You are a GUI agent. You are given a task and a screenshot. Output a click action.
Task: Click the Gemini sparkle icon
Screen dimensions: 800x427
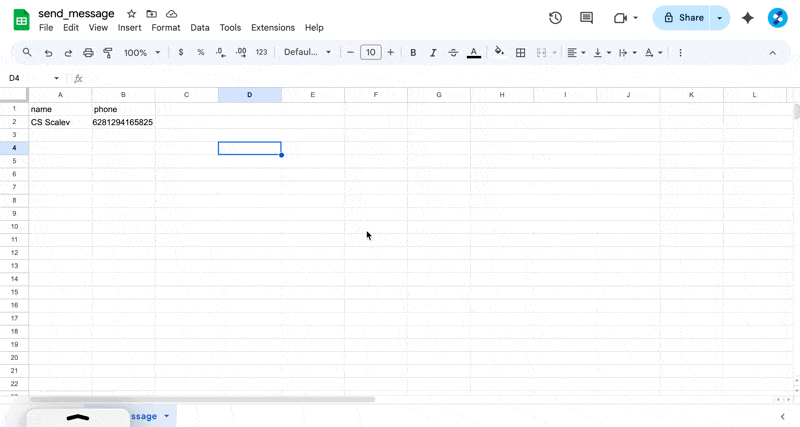click(x=747, y=18)
